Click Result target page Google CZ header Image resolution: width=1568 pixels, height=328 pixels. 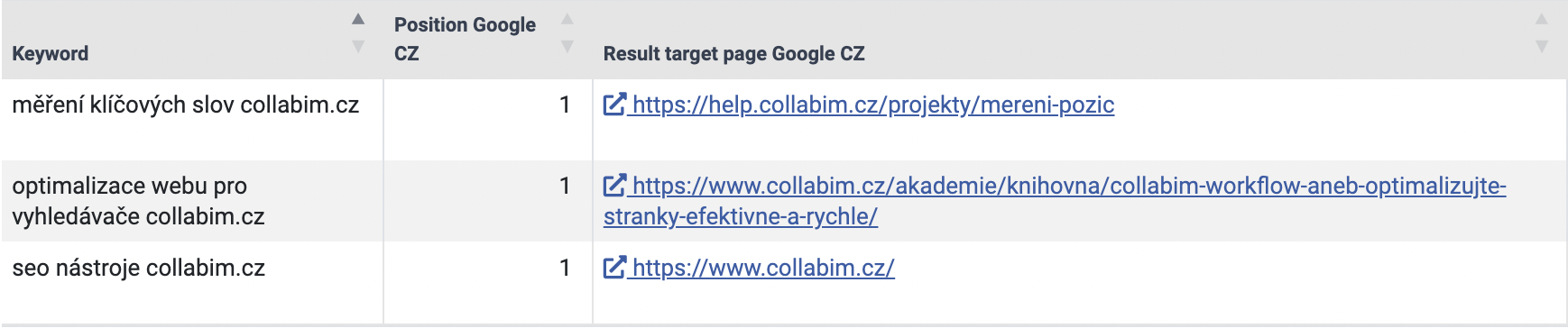click(733, 53)
